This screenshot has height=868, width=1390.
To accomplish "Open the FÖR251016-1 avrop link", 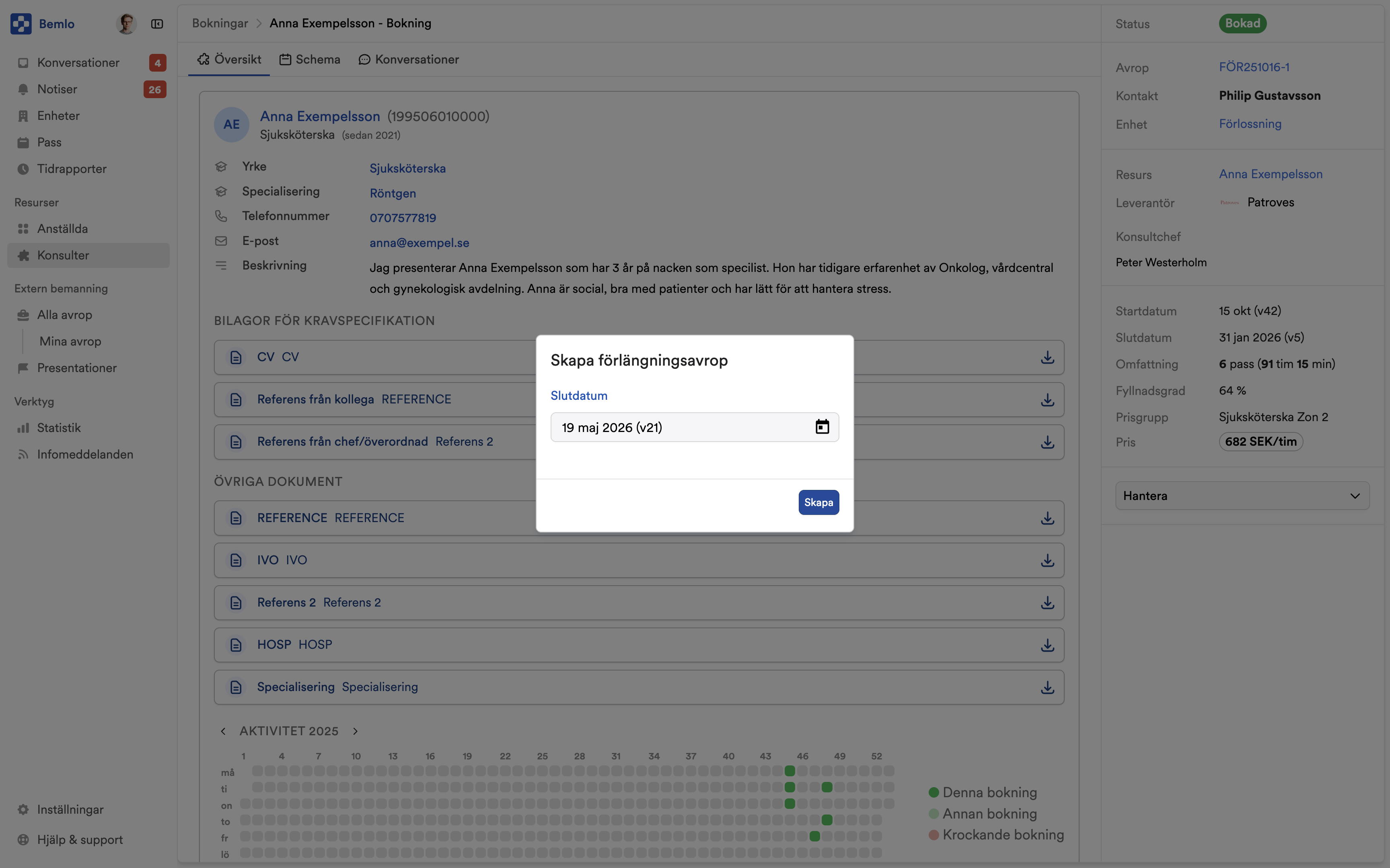I will pyautogui.click(x=1254, y=67).
